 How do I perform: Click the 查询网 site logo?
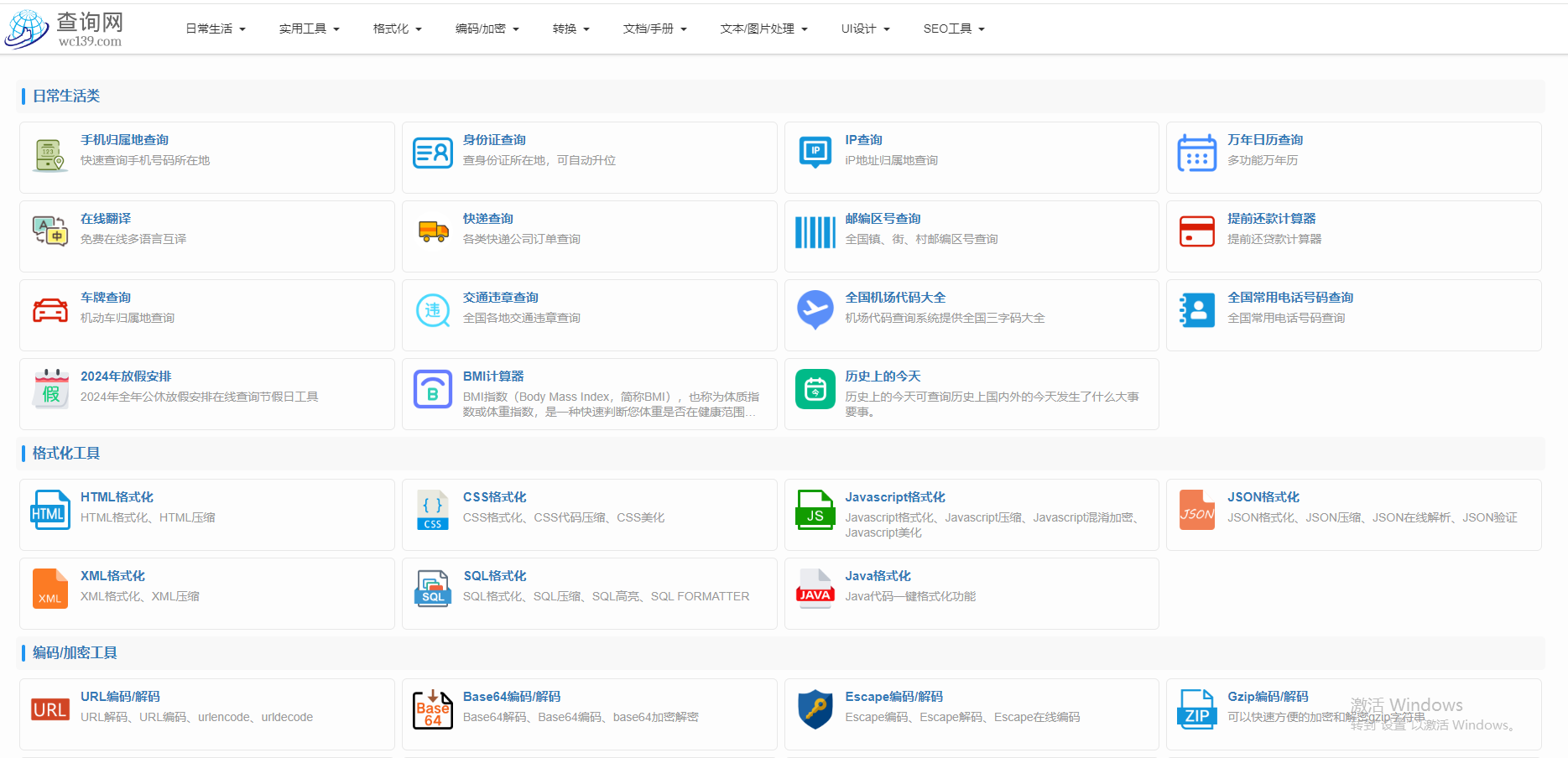tap(65, 27)
